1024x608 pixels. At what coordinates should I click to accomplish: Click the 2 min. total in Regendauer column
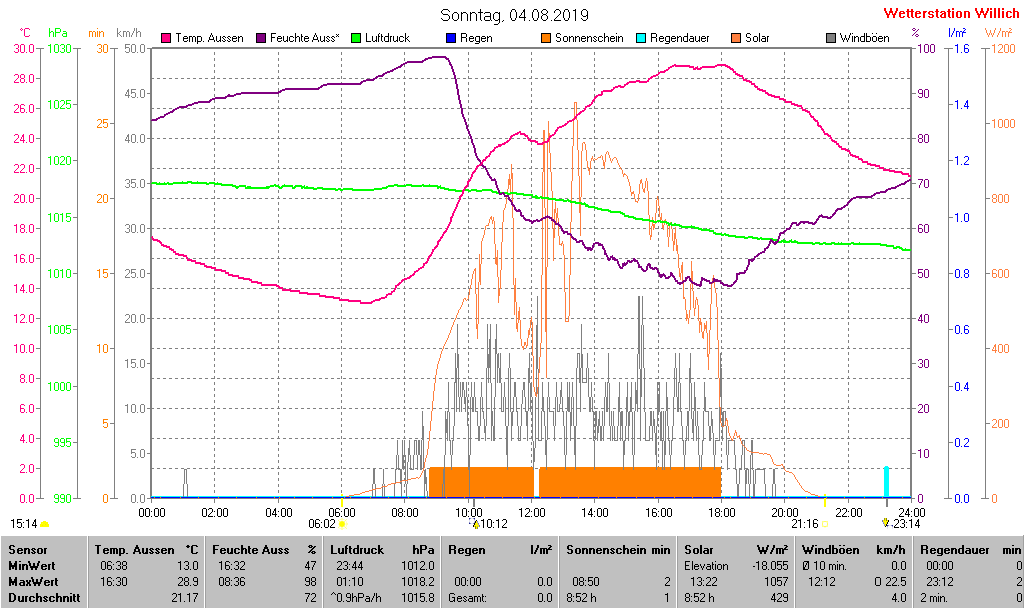[x=936, y=597]
